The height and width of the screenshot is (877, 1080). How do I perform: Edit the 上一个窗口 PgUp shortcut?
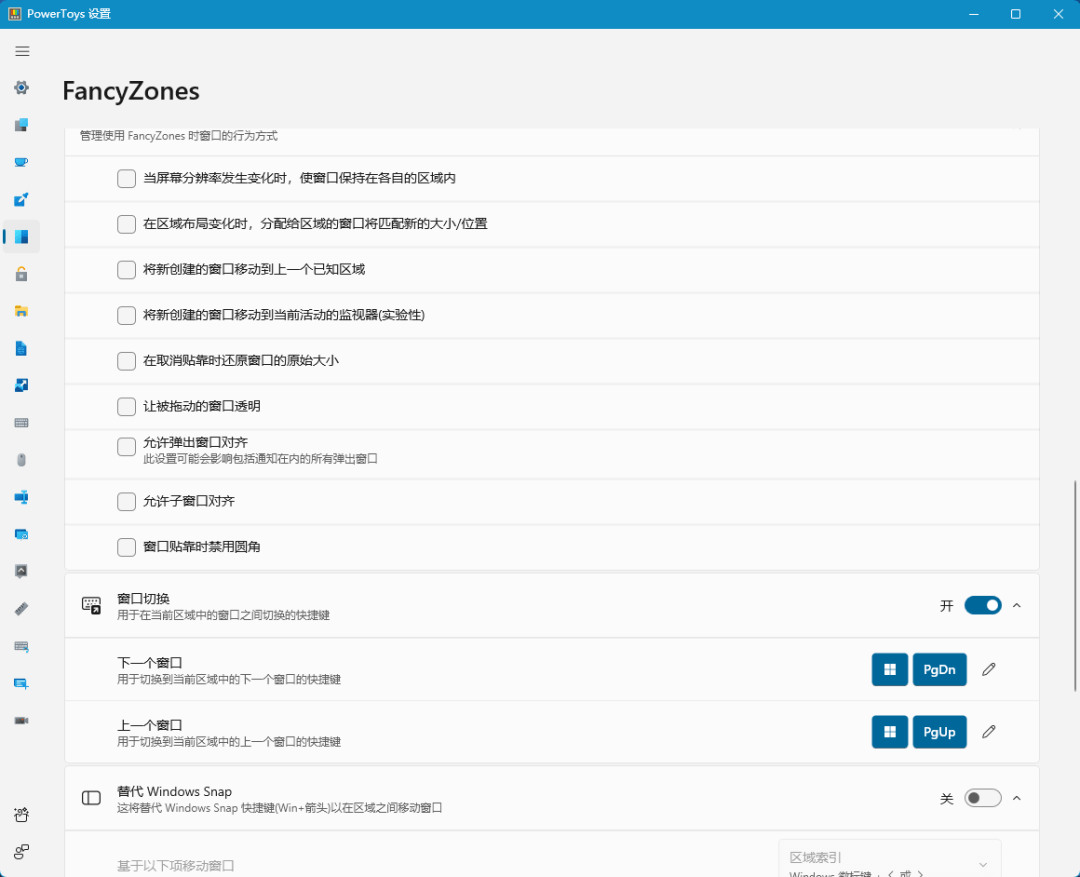988,731
